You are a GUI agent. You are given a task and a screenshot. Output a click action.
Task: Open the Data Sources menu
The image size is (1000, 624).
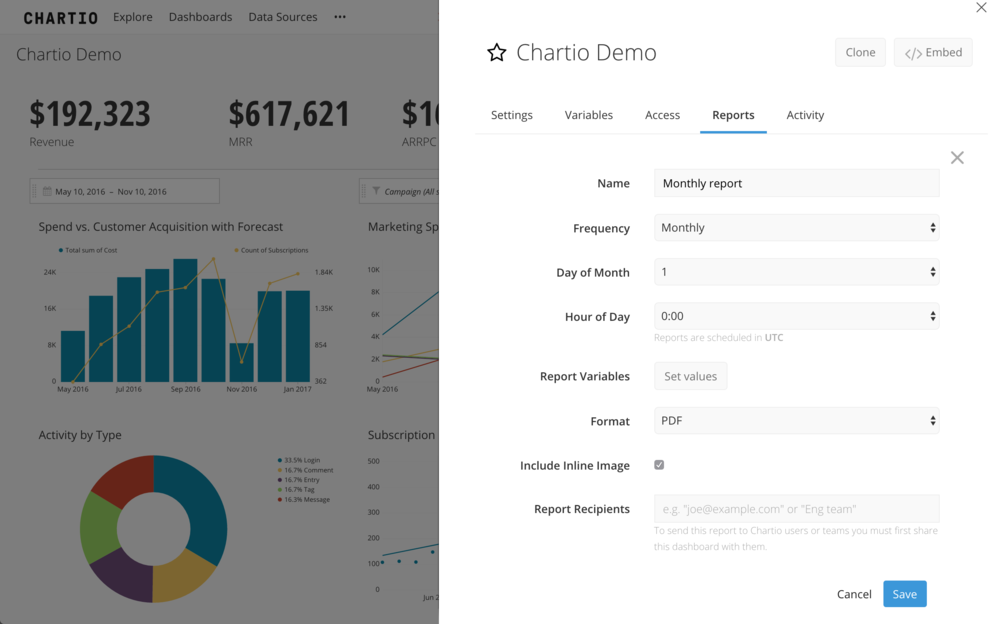283,17
